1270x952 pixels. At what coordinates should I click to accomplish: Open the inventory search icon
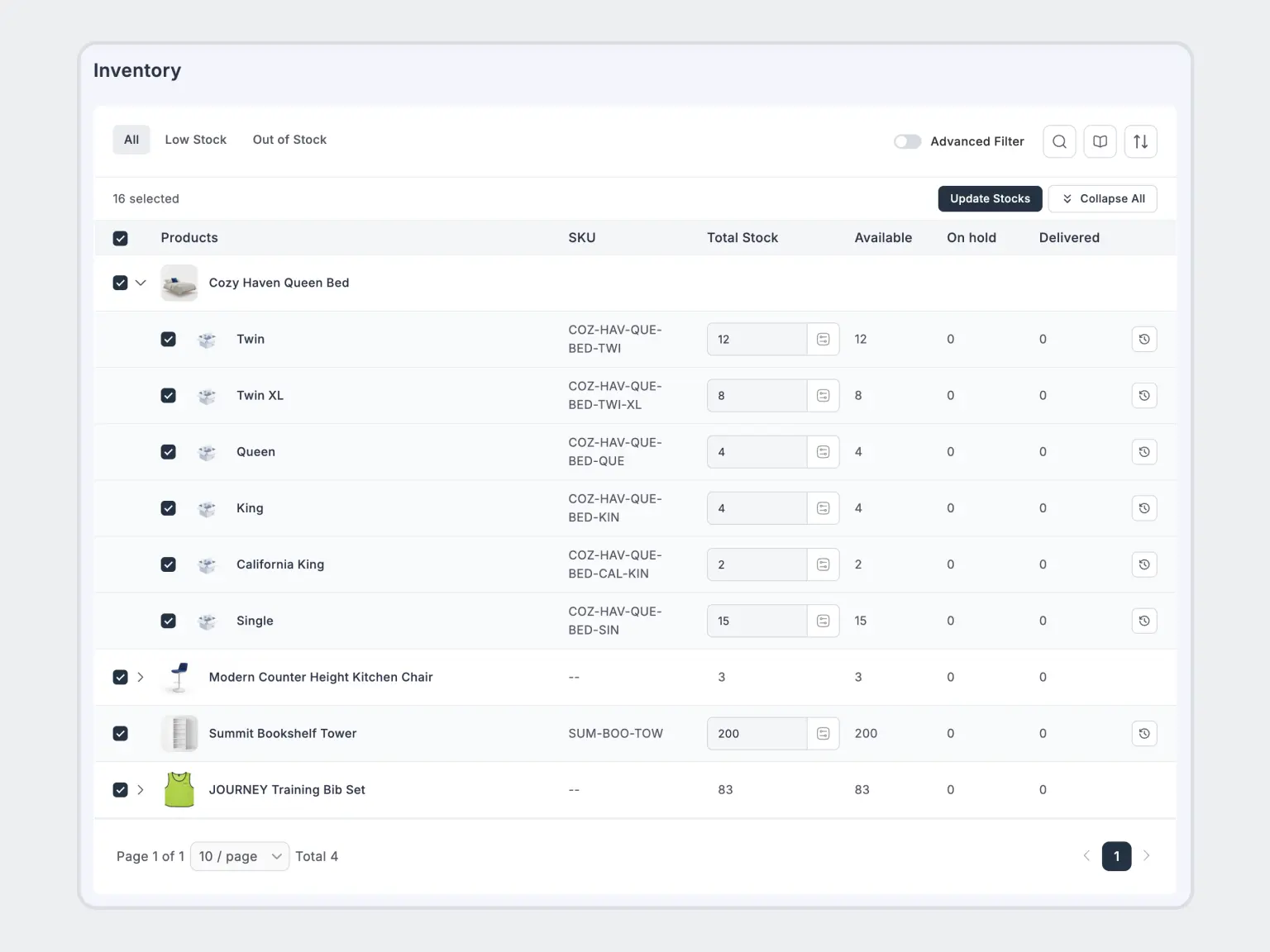pos(1059,141)
